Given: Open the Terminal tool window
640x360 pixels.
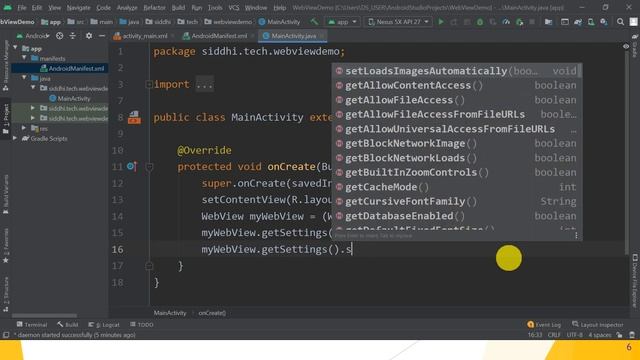Looking at the screenshot, I should 32,324.
